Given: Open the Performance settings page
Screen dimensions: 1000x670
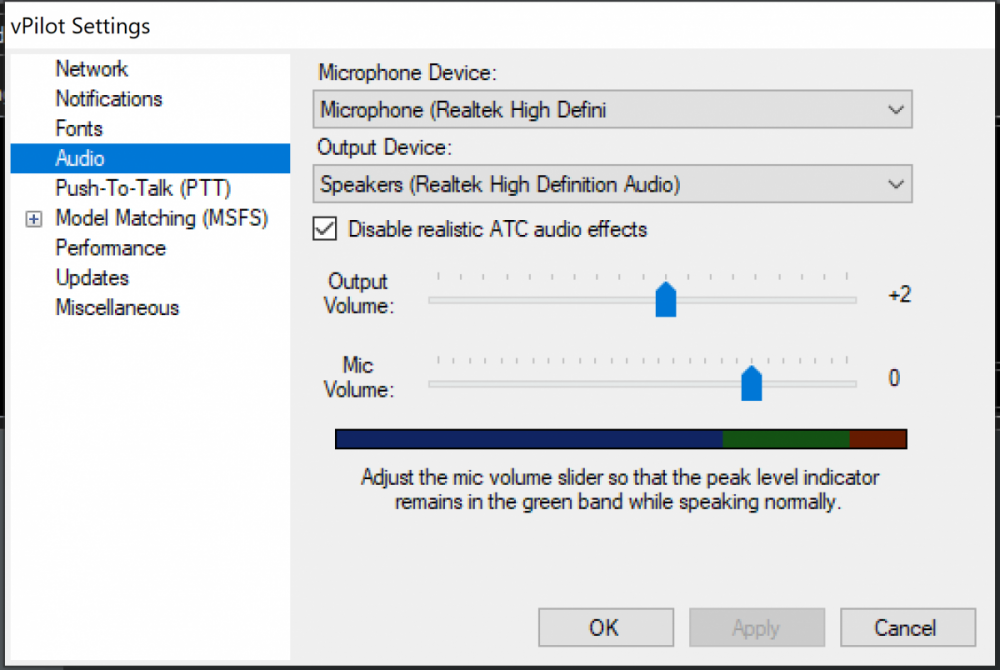Looking at the screenshot, I should [x=111, y=248].
